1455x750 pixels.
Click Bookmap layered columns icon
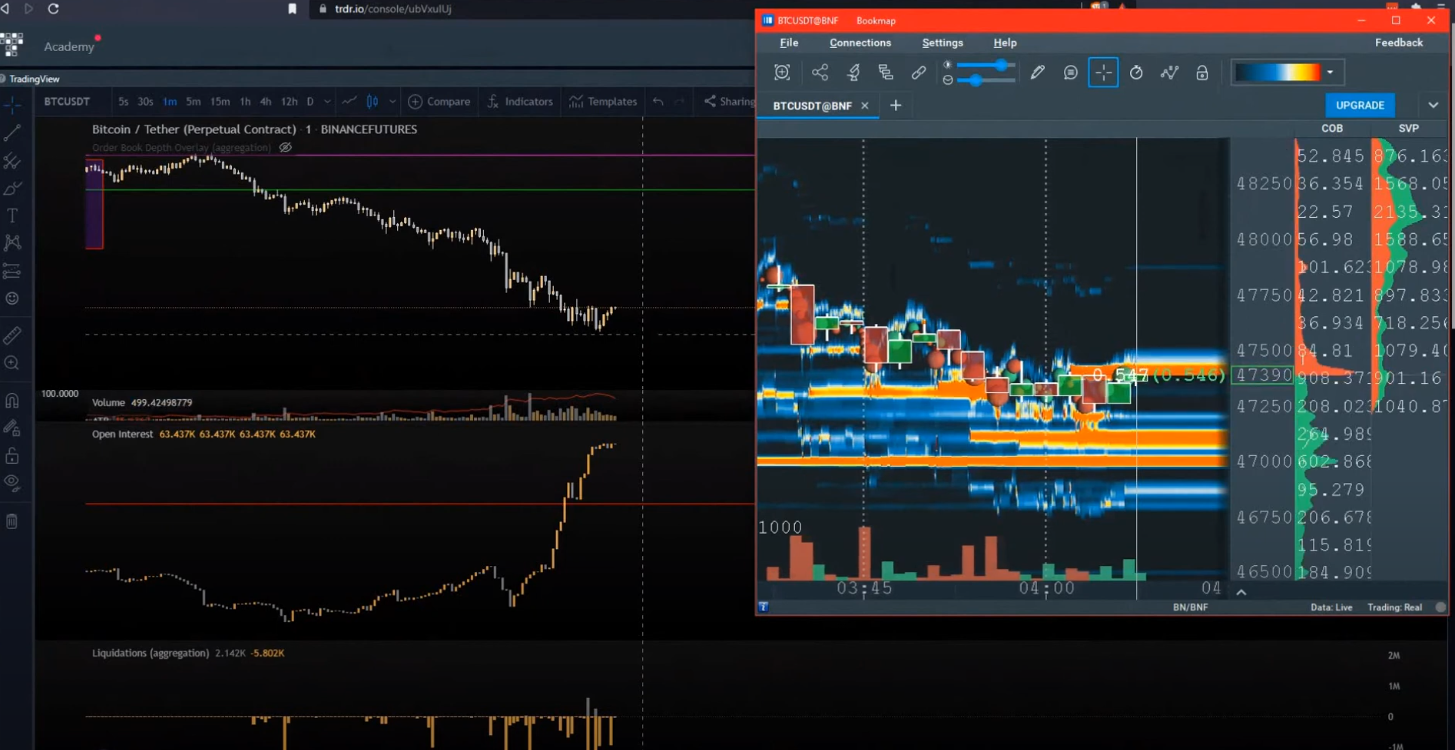pyautogui.click(x=886, y=72)
